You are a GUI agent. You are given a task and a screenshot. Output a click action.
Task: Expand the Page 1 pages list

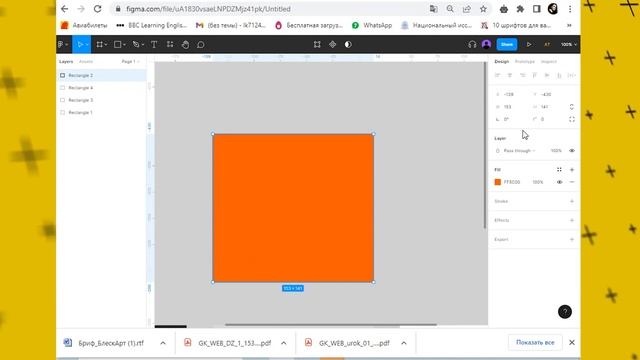(x=131, y=61)
